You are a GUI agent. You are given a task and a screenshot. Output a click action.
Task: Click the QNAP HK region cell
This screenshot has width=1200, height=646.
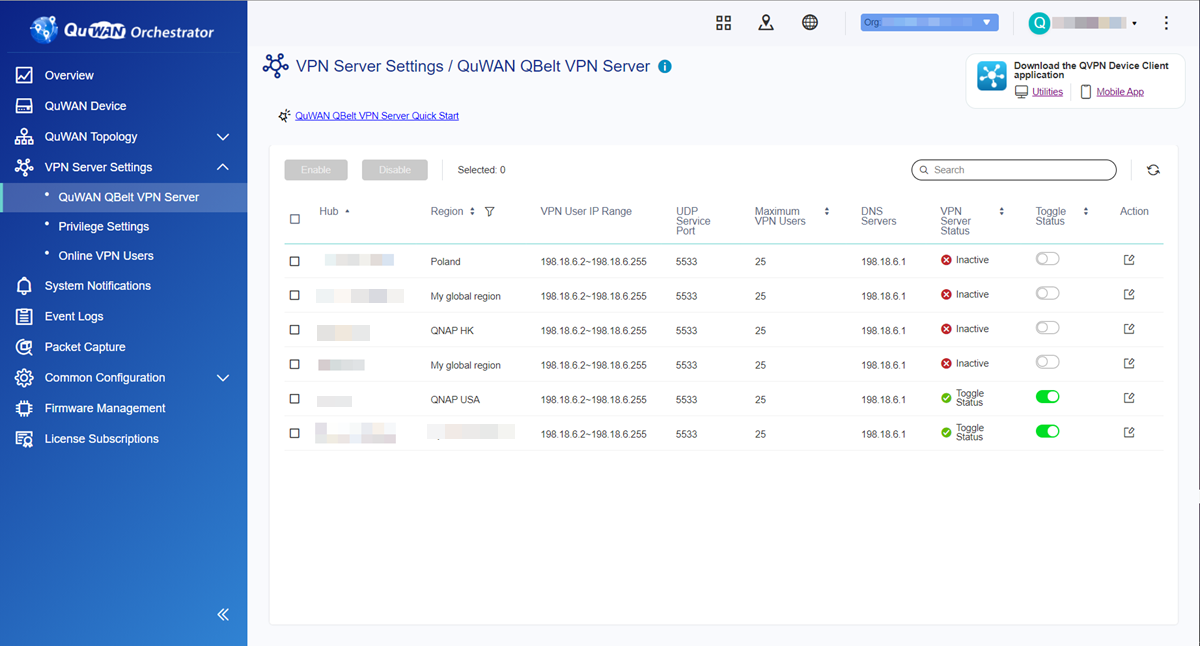tap(452, 331)
